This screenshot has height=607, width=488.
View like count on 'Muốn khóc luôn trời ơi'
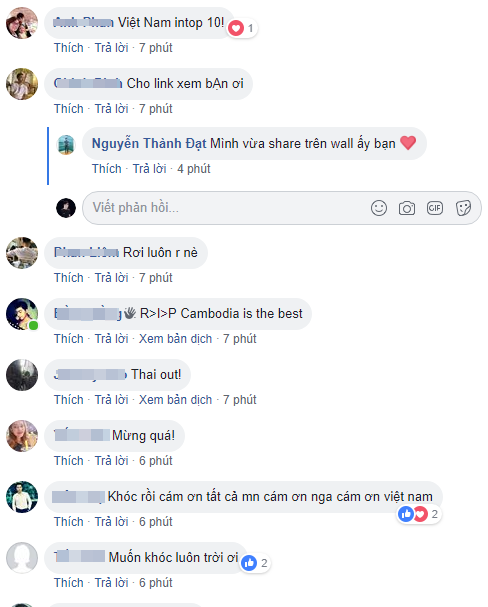click(255, 563)
